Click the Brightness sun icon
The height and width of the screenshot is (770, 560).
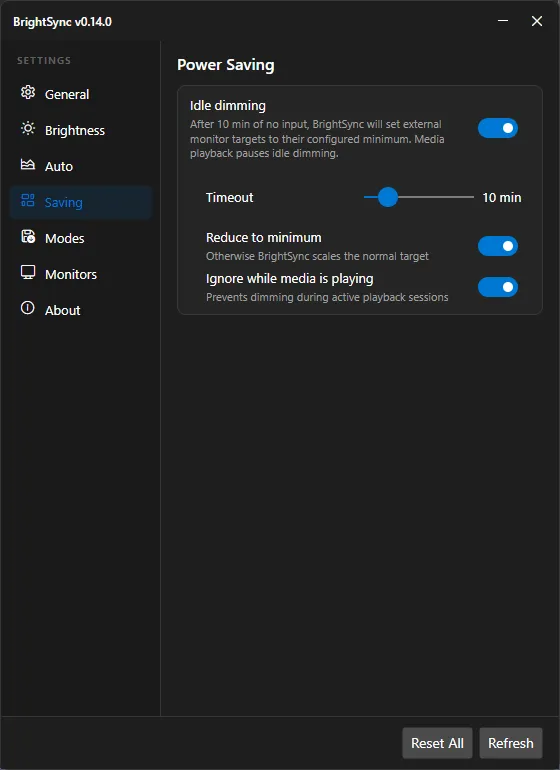coord(28,129)
